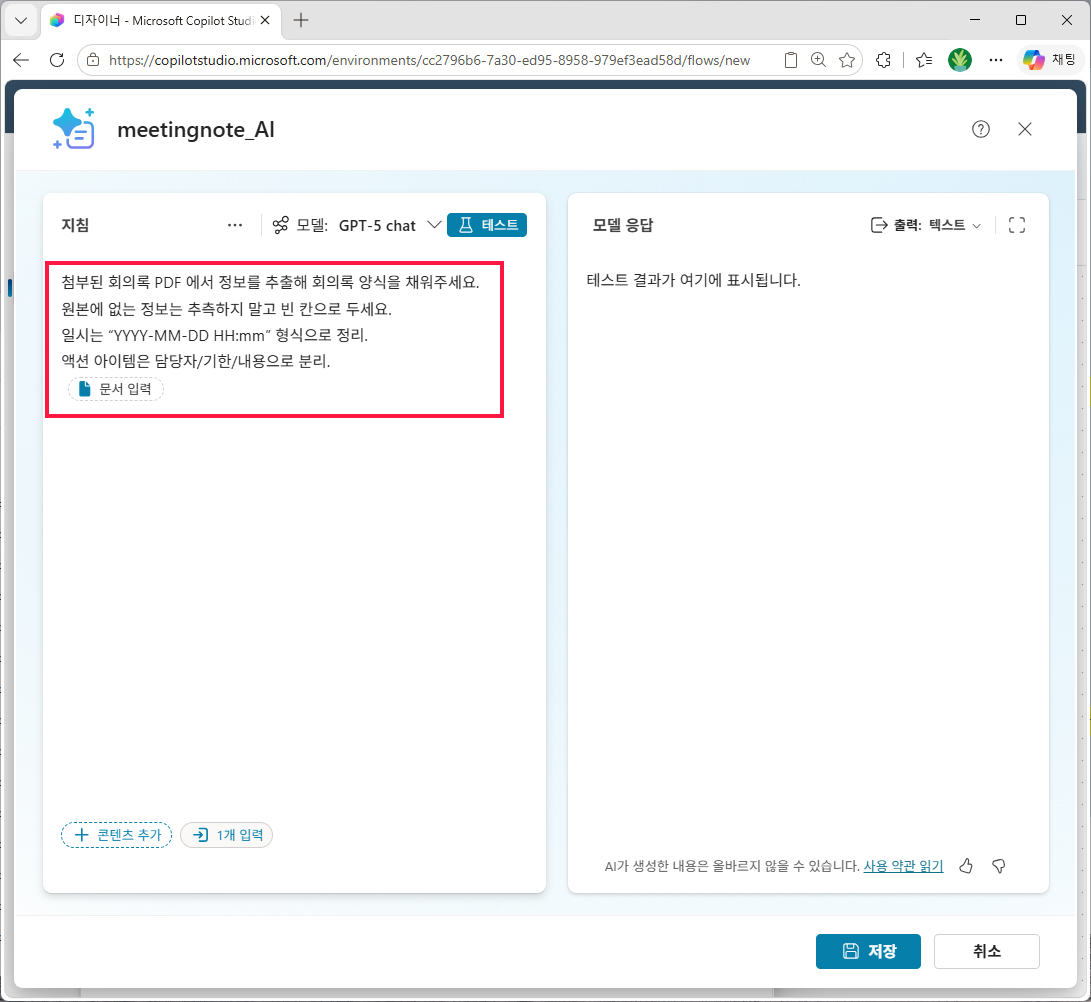Image resolution: width=1091 pixels, height=1002 pixels.
Task: Click the clipboard icon in address bar
Action: click(x=790, y=61)
